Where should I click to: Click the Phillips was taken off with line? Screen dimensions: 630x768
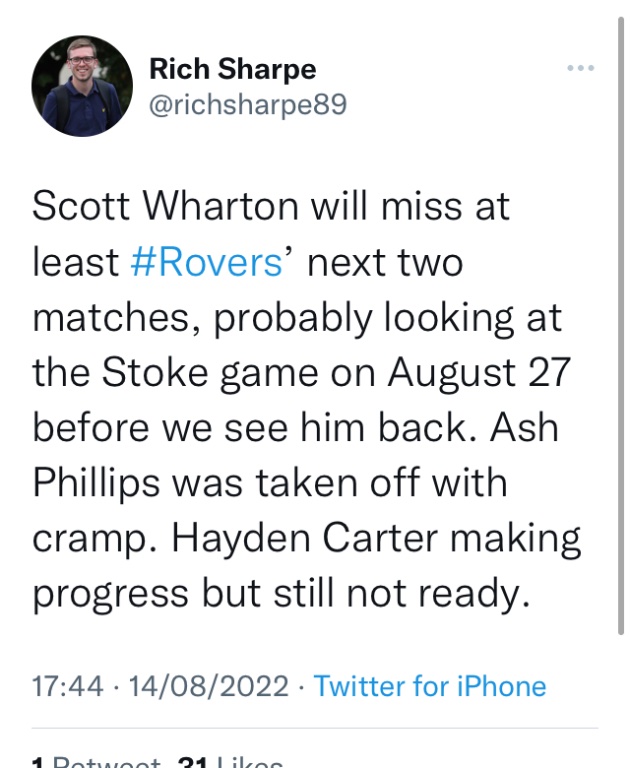pos(270,483)
